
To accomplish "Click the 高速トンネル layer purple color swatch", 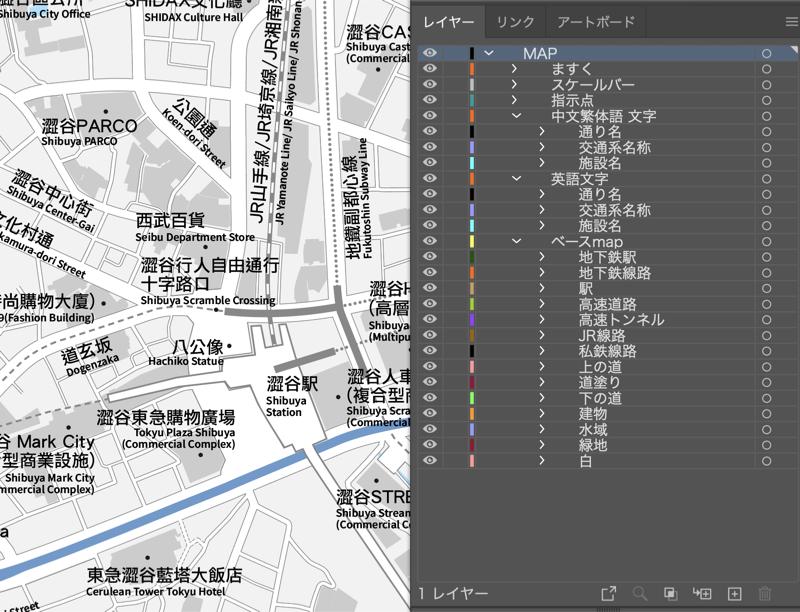I will [472, 320].
